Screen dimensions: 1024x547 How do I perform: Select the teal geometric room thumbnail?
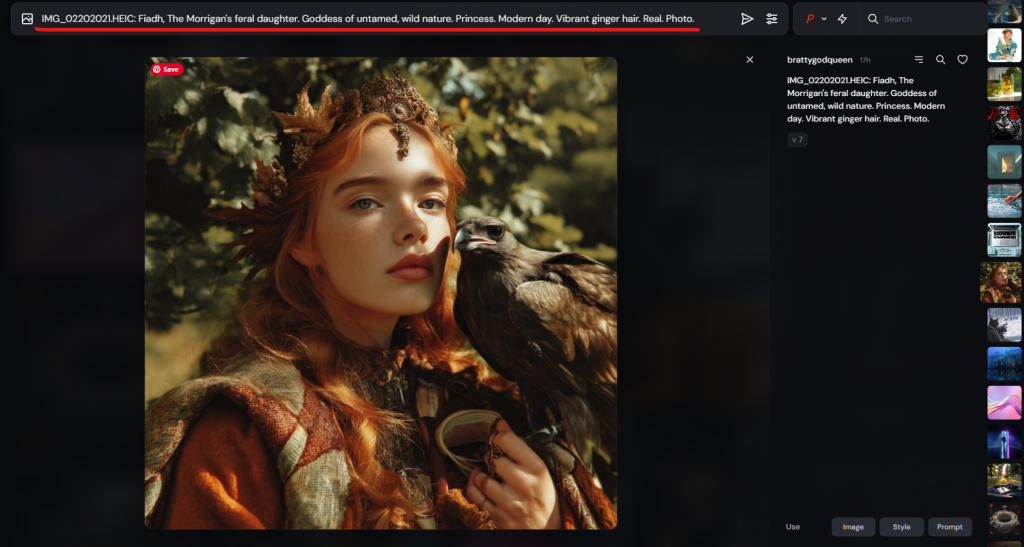tap(1004, 162)
